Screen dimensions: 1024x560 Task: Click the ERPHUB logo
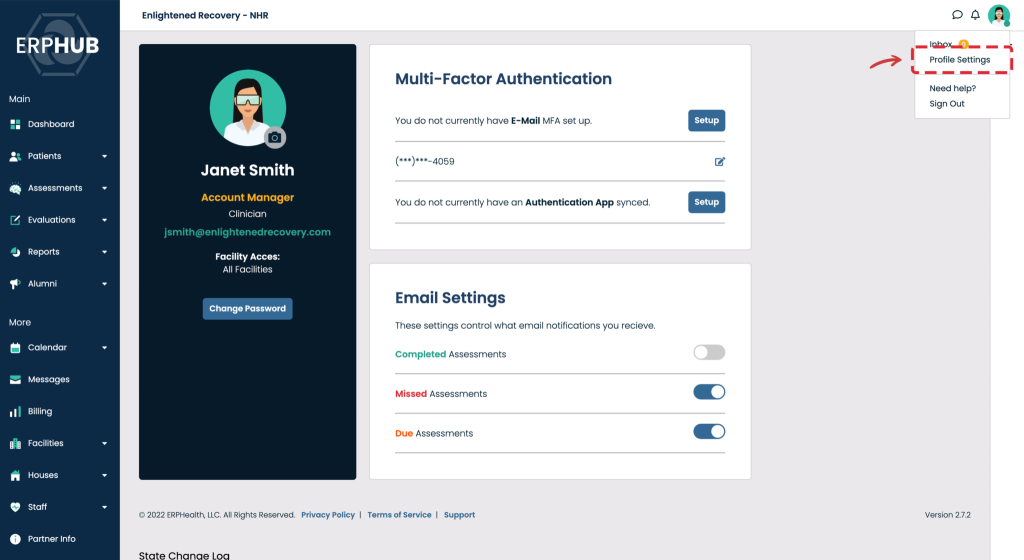57,45
